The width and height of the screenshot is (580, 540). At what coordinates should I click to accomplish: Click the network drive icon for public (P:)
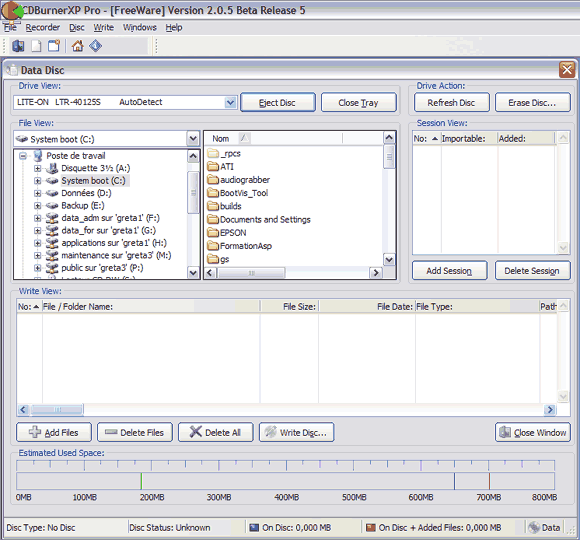[52, 268]
